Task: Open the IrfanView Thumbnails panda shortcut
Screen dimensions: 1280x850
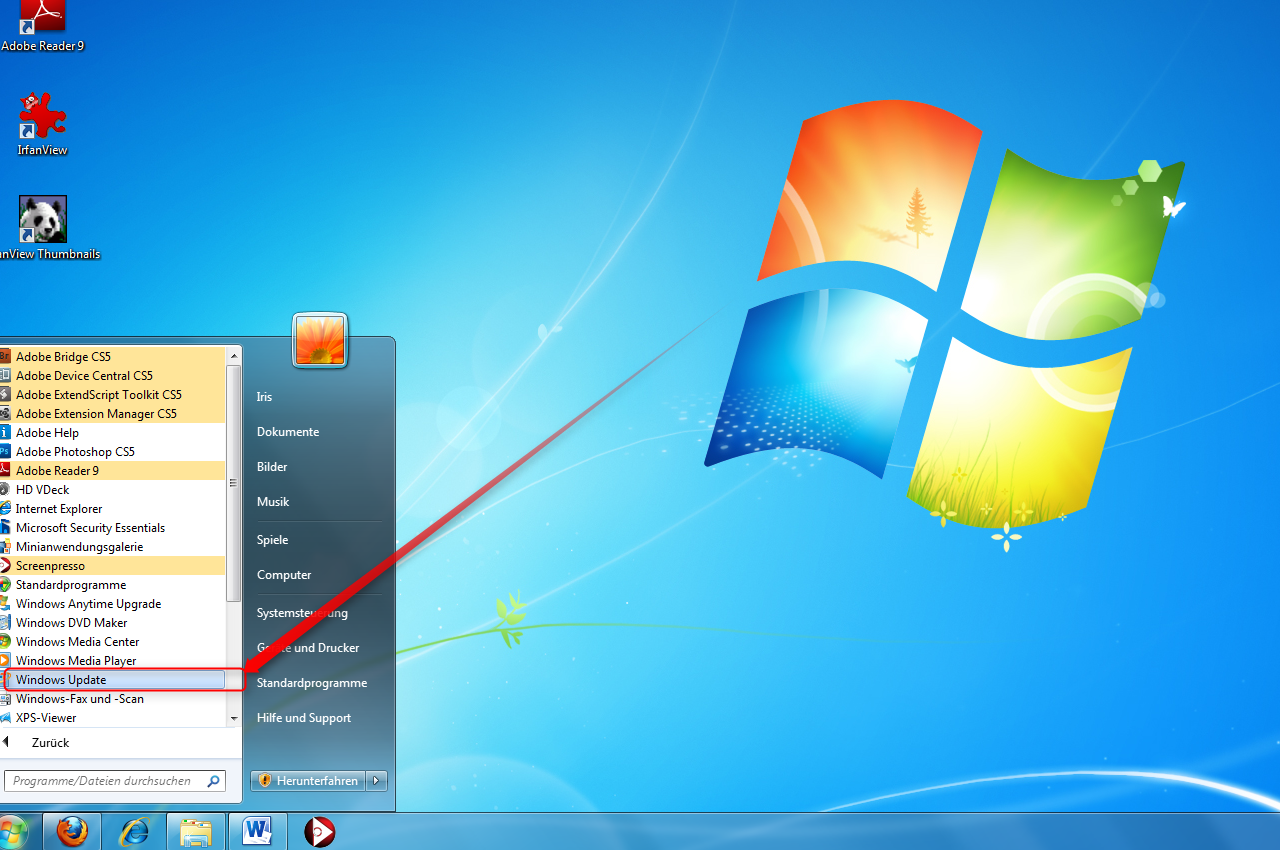Action: pos(44,227)
